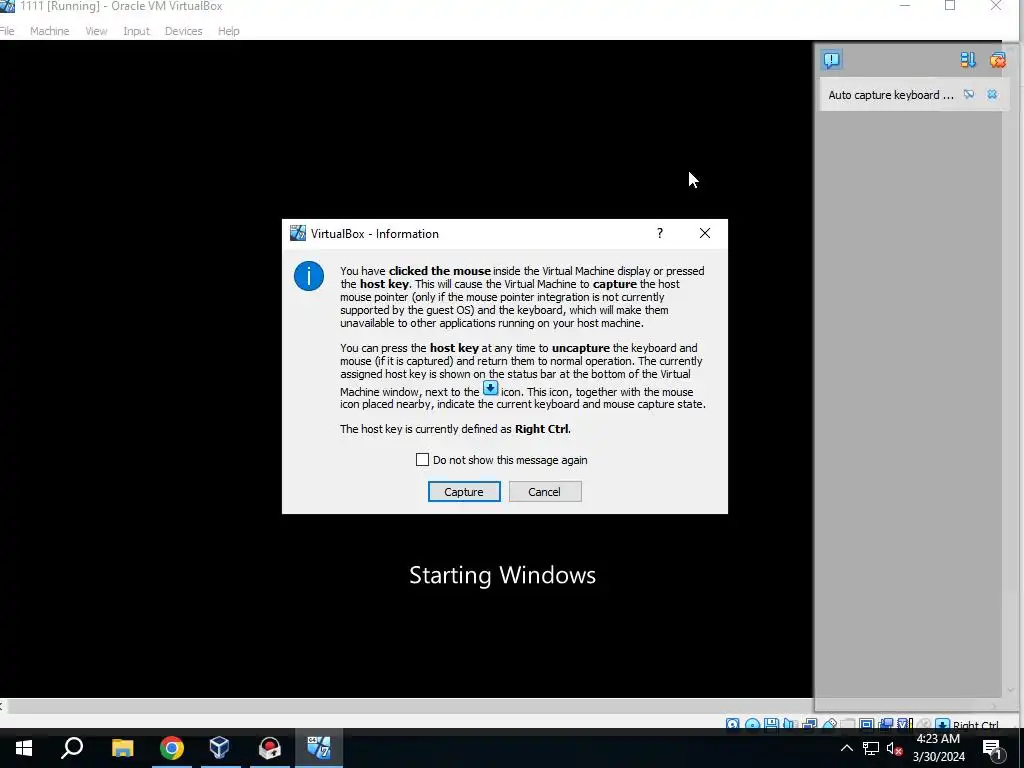Open the View menu
Screen dimensions: 1024x768
[x=96, y=31]
